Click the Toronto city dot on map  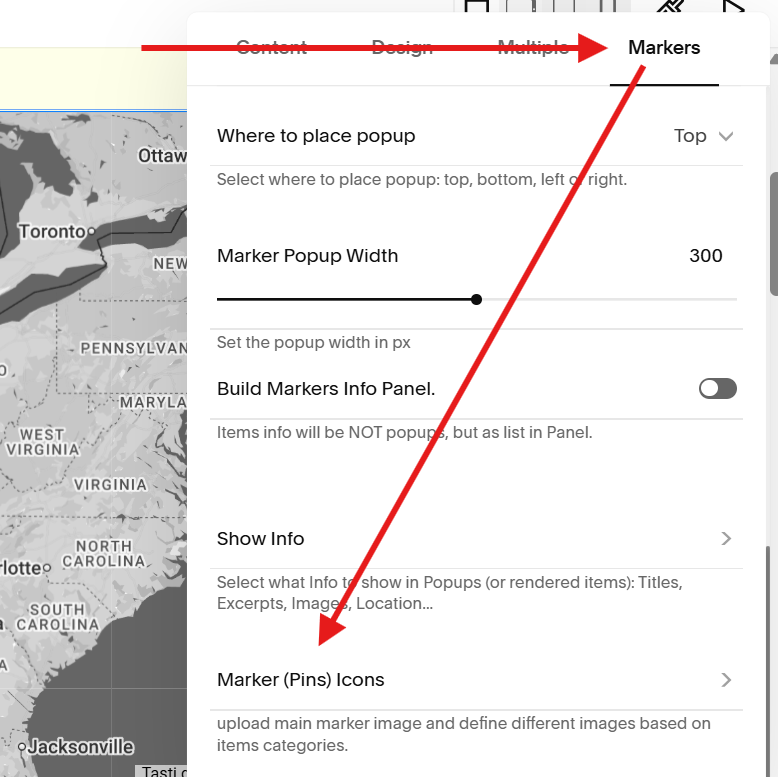pos(91,232)
